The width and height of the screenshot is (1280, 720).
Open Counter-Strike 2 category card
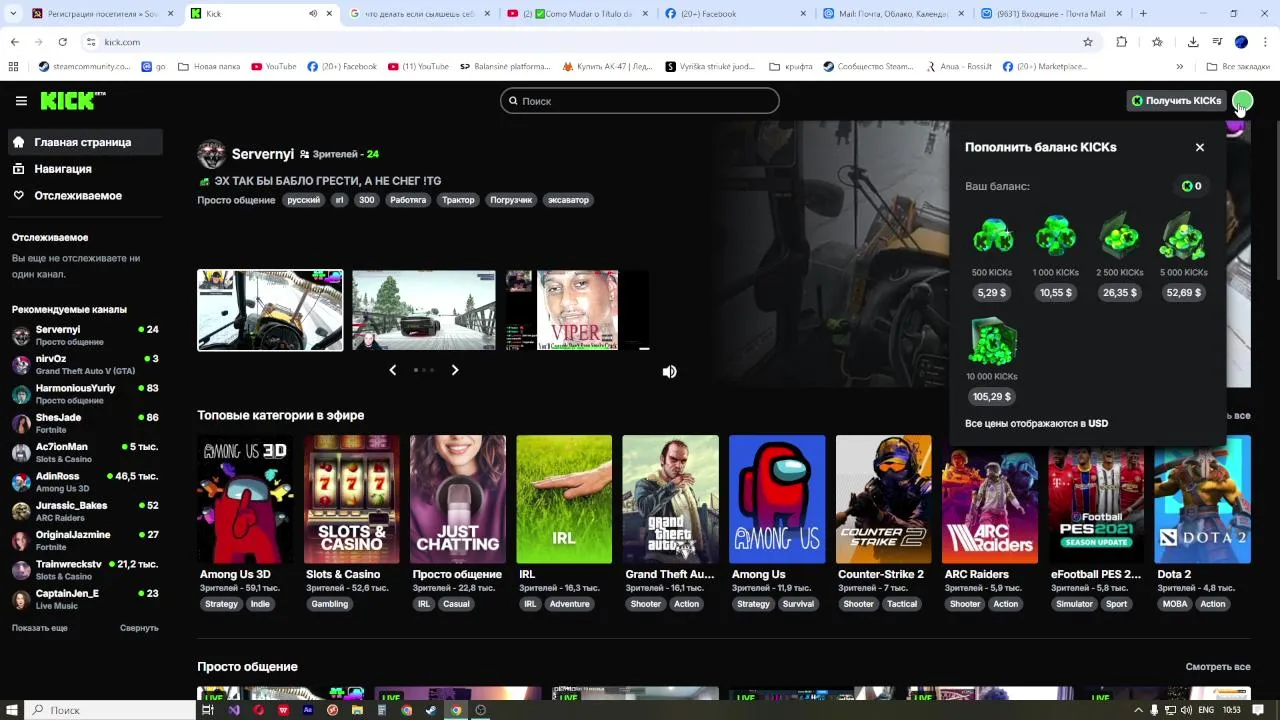pos(883,499)
